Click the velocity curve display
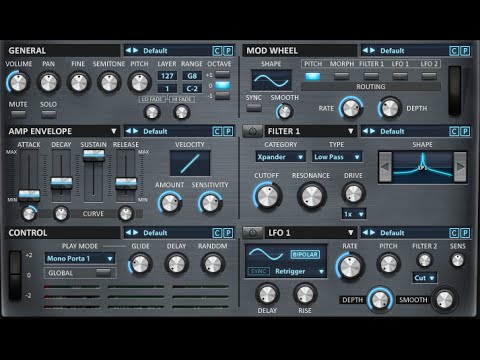 click(190, 163)
